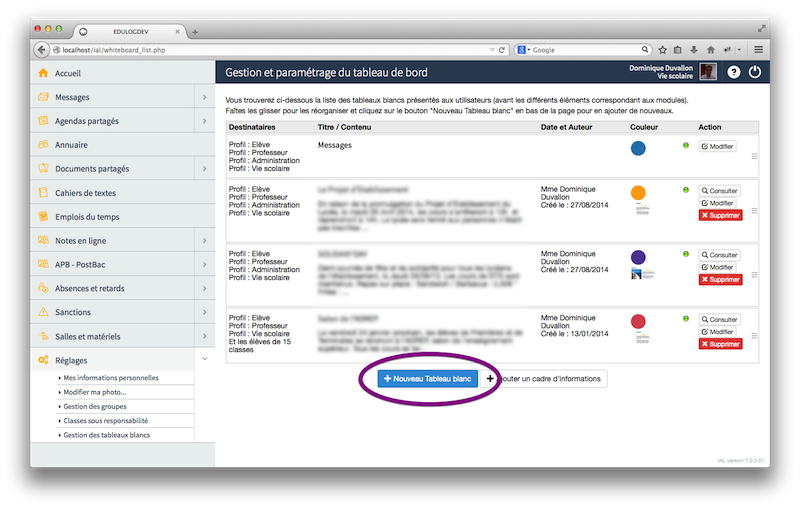Toggle green status dot on Messages row
The width and height of the screenshot is (800, 509).
(x=686, y=146)
